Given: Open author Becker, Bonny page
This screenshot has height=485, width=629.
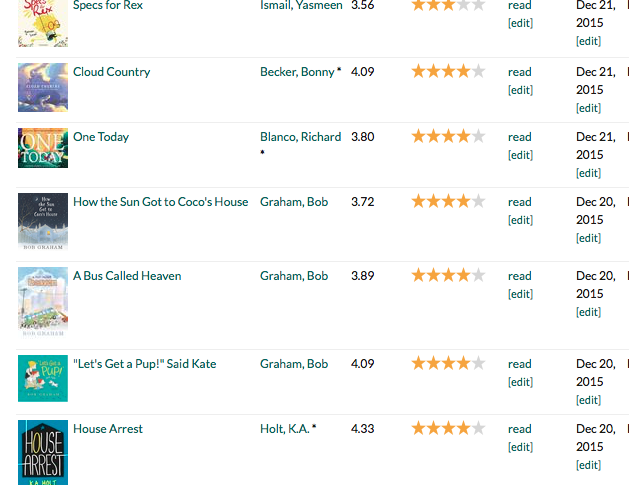Looking at the screenshot, I should click(297, 72).
